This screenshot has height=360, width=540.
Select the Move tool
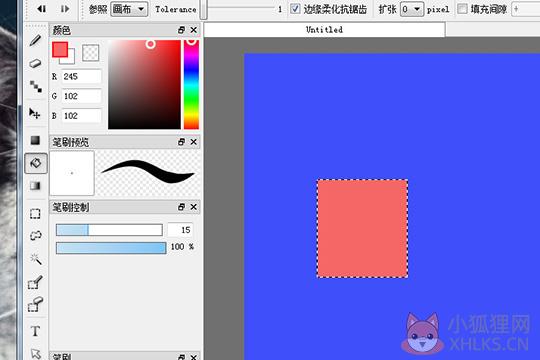click(x=35, y=113)
